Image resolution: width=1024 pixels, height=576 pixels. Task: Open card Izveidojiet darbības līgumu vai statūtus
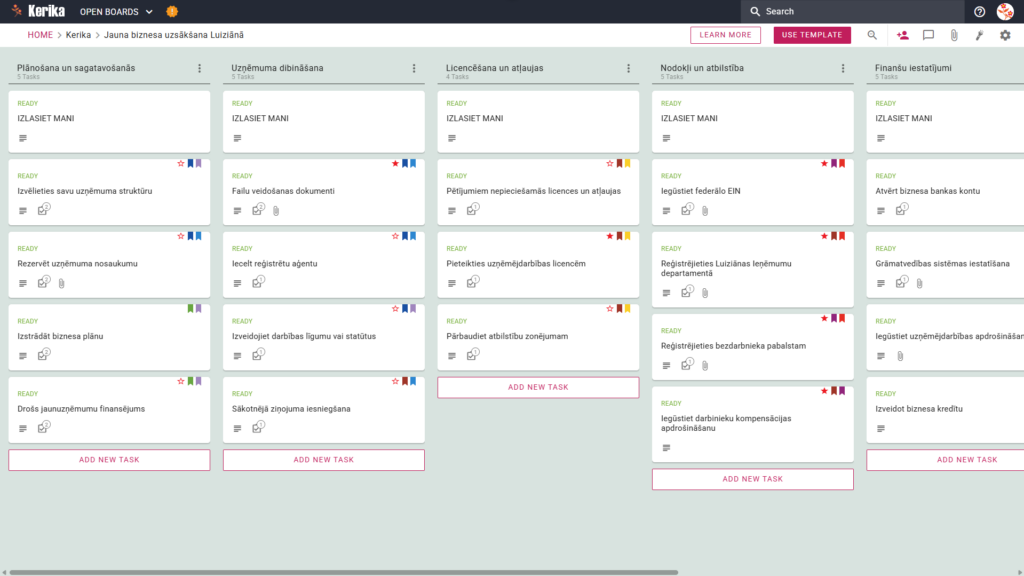click(x=324, y=337)
